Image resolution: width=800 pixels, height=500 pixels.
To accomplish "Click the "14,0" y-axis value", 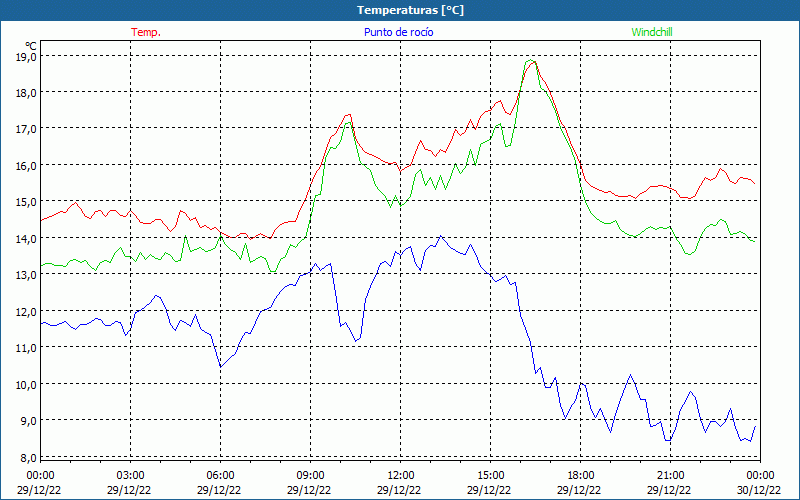I will click(26, 239).
